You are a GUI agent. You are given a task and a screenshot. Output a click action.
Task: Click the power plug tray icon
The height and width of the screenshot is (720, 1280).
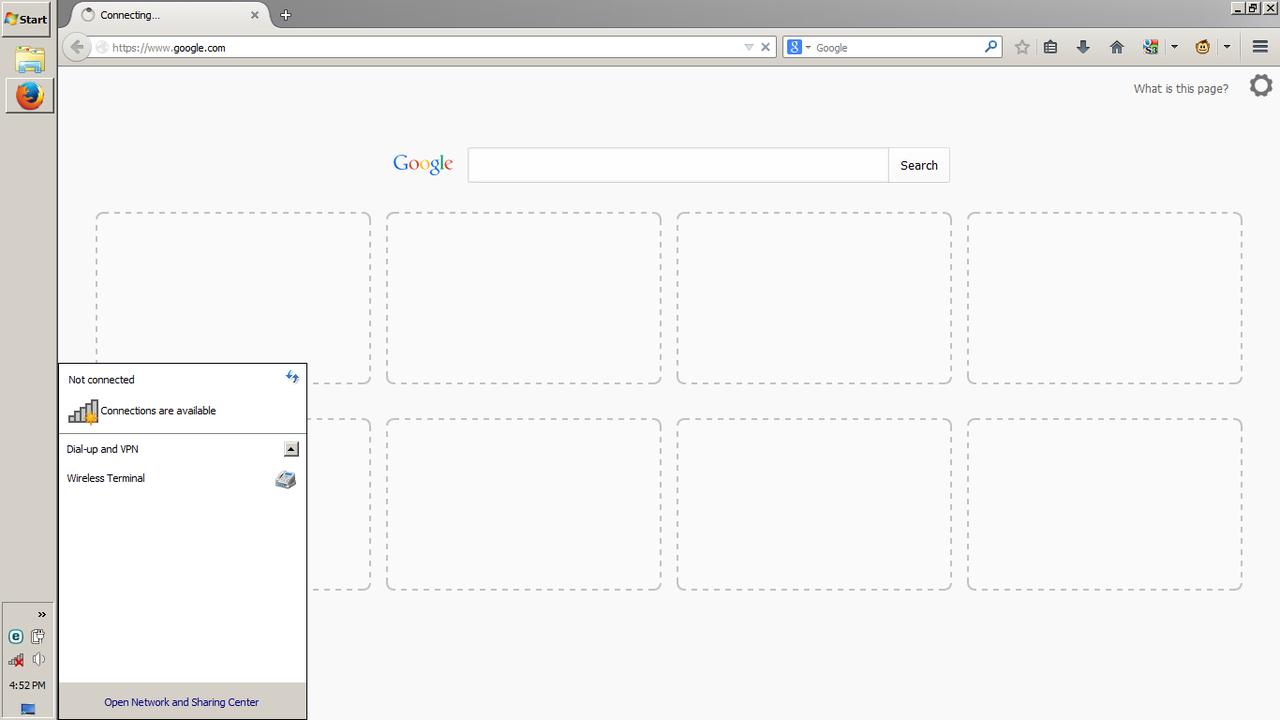(38, 637)
